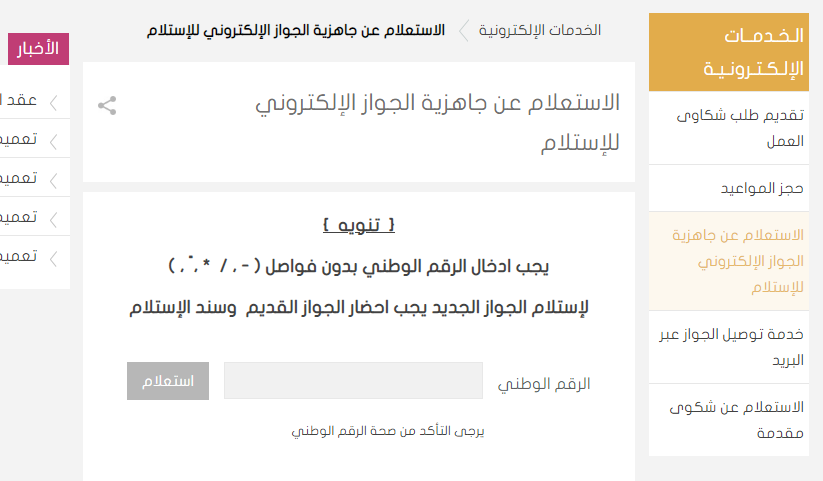
Task: Click the chevron next to the عقد news item
Action: pos(52,100)
